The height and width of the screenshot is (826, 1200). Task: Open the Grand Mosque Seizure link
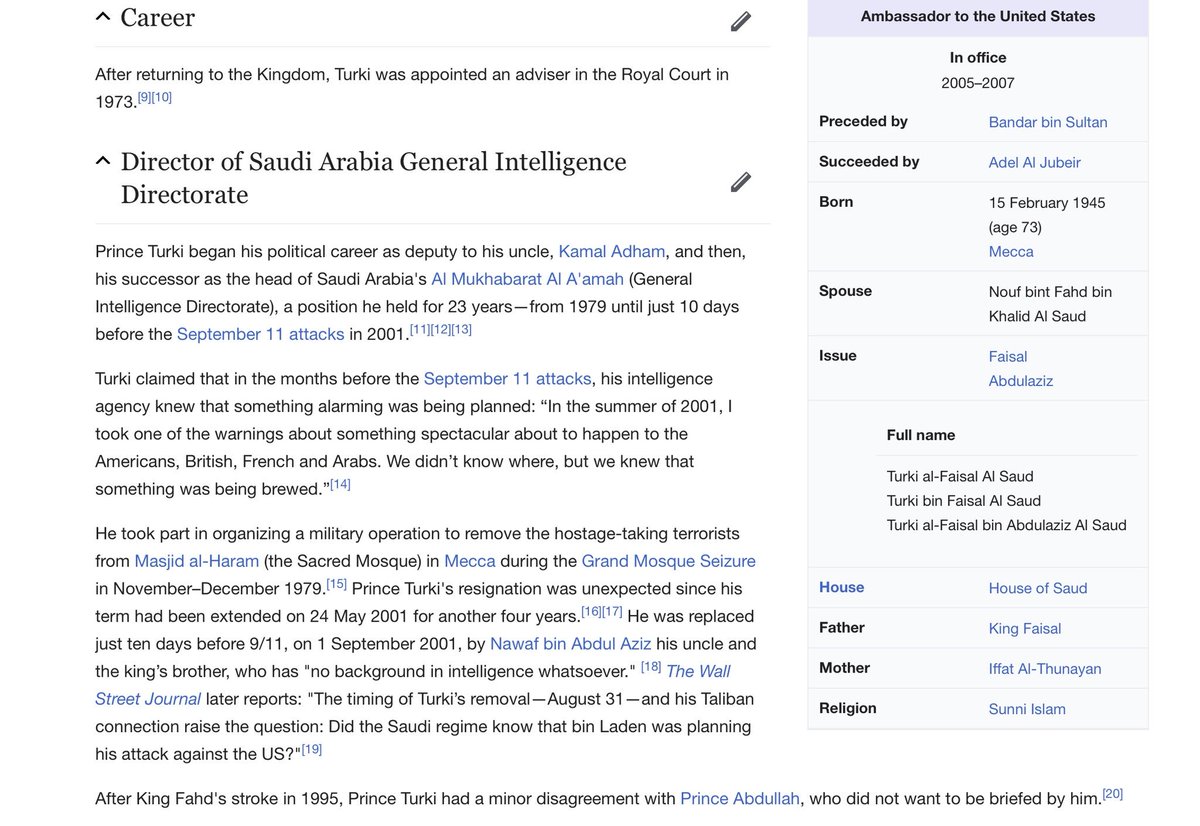coord(668,561)
